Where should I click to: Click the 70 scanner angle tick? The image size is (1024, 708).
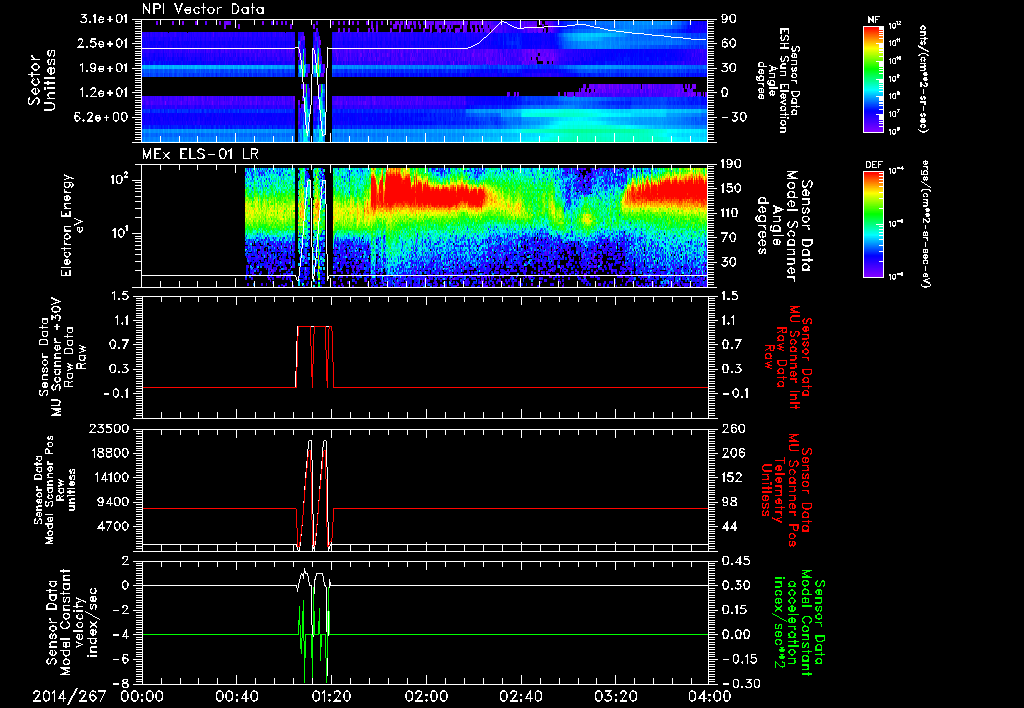[x=729, y=237]
